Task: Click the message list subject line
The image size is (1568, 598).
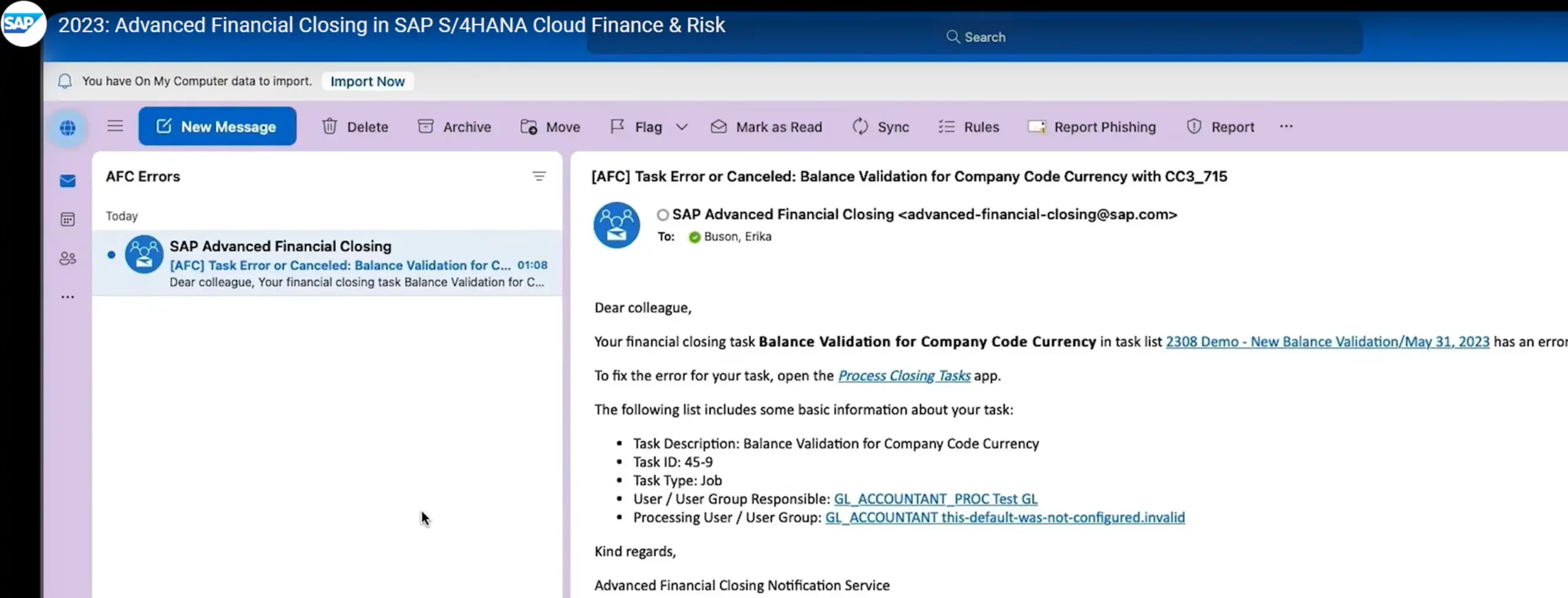Action: click(x=340, y=265)
